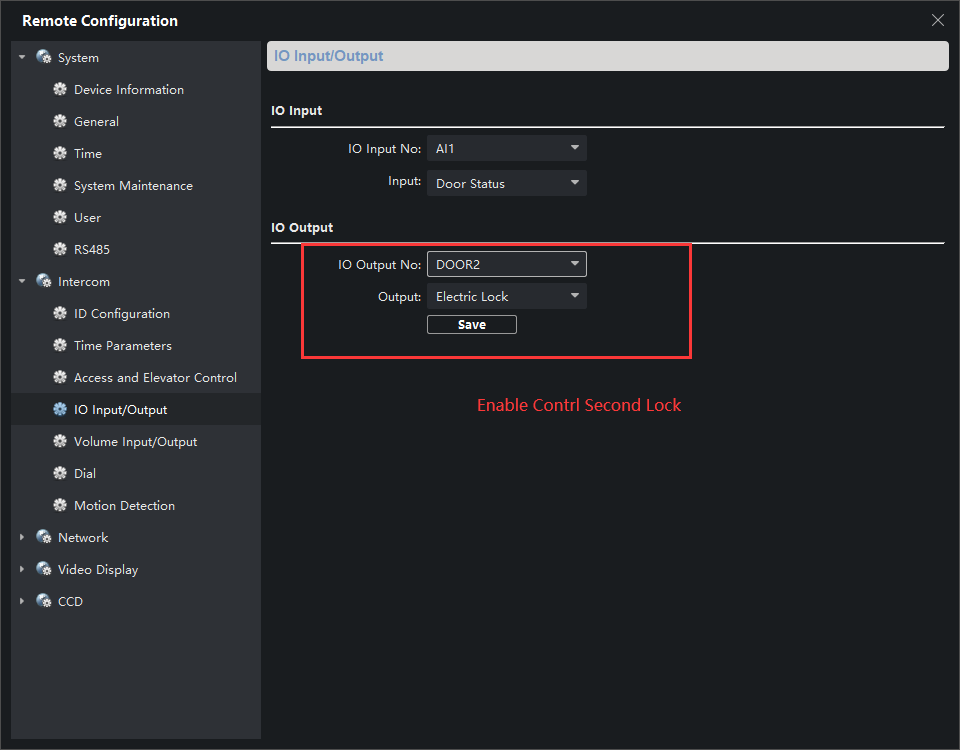The image size is (960, 750).
Task: Open Device Information settings page
Action: [x=129, y=89]
